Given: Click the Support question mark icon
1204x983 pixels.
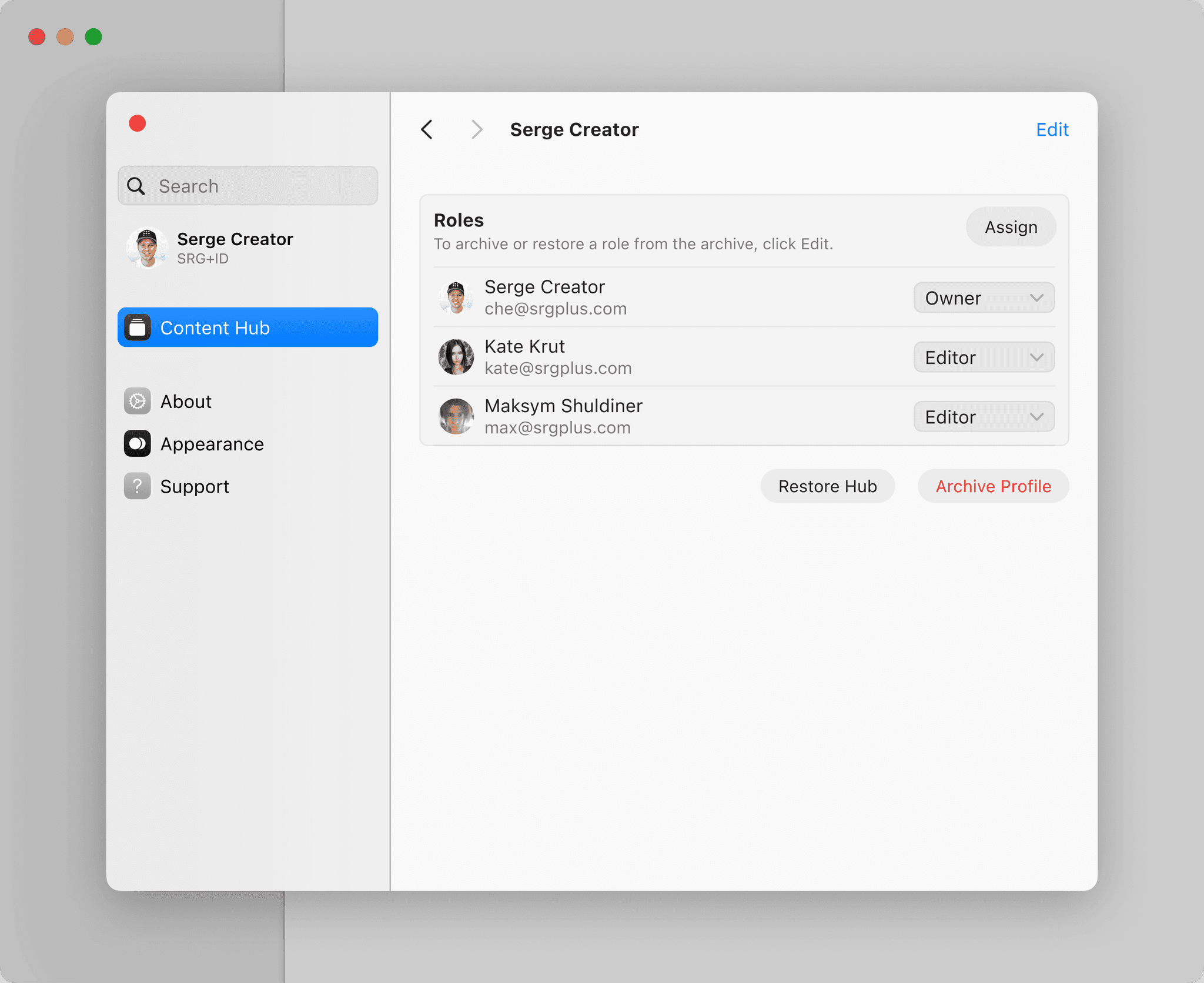Looking at the screenshot, I should tap(137, 486).
